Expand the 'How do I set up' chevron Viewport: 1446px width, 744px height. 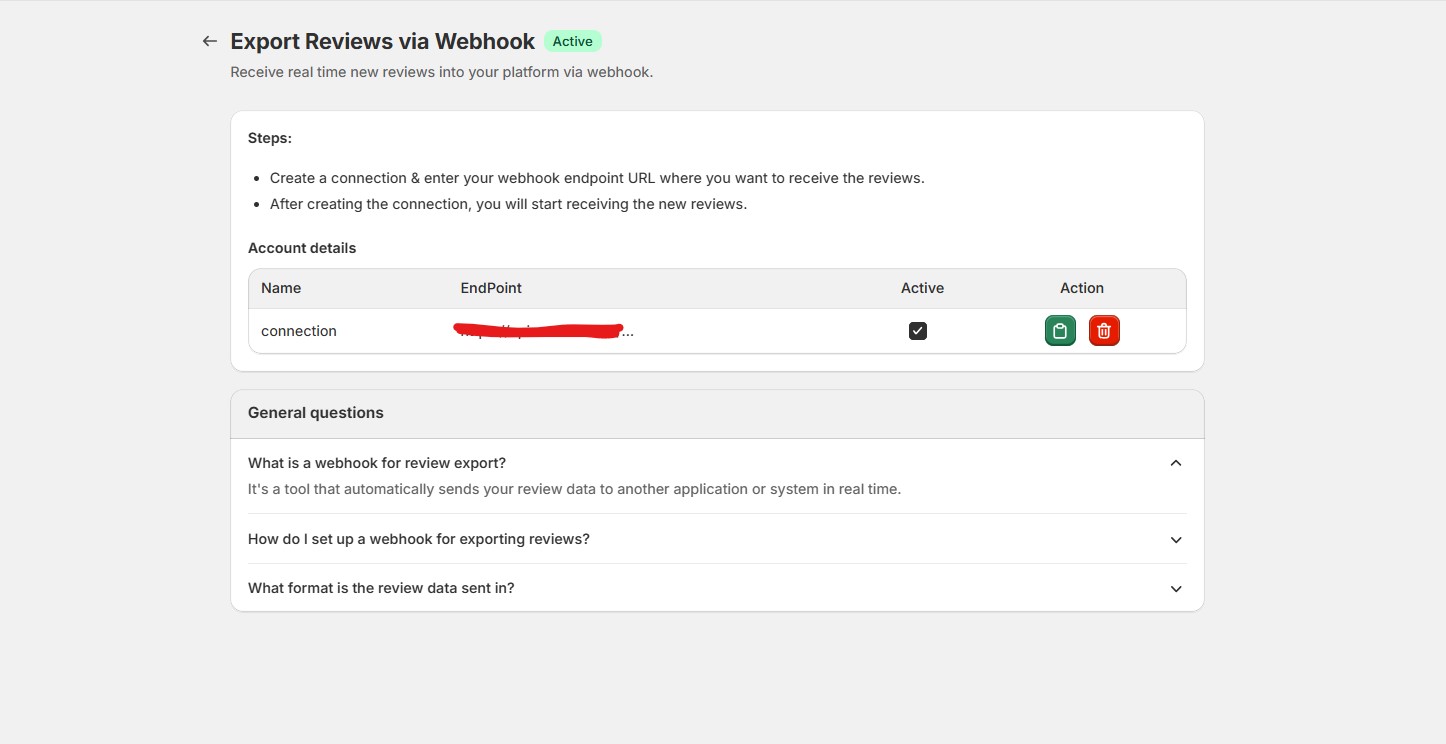click(1176, 540)
